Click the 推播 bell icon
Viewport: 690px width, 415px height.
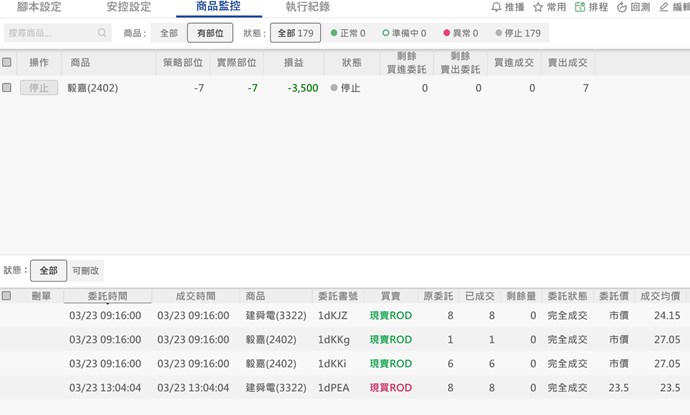pos(497,7)
